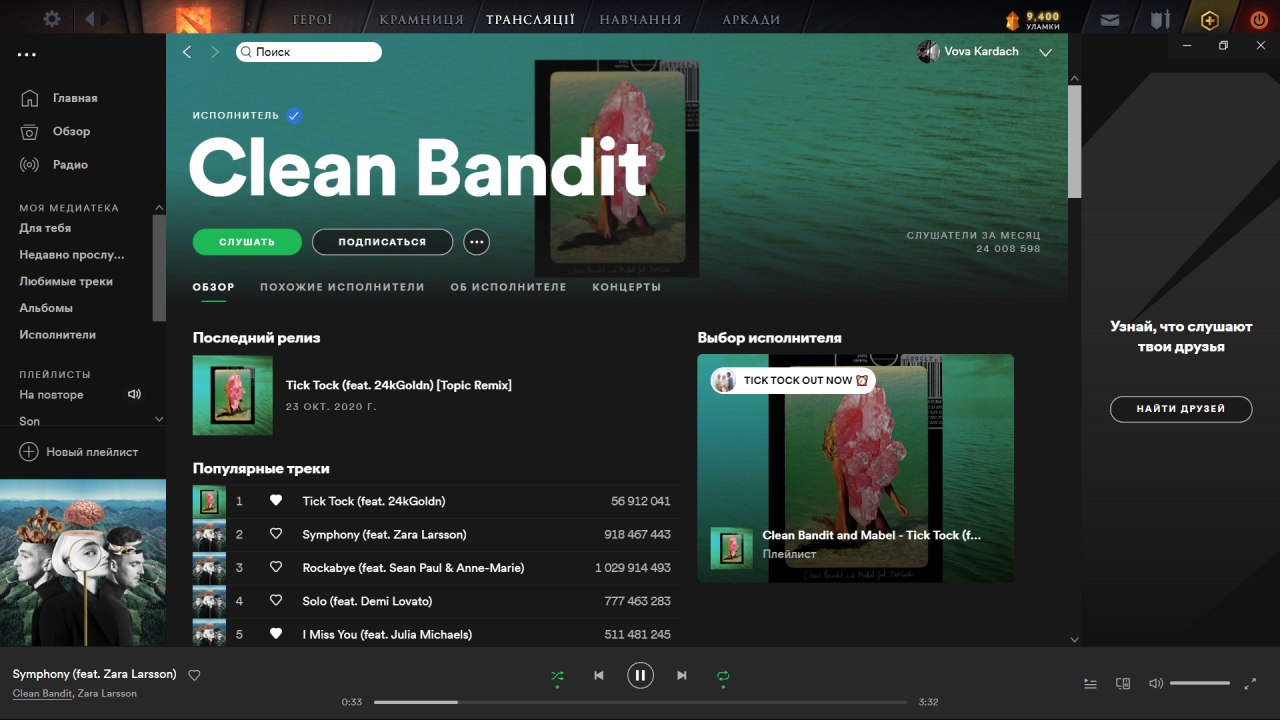The height and width of the screenshot is (720, 1280).
Task: Click the new playlist plus icon
Action: tap(29, 452)
